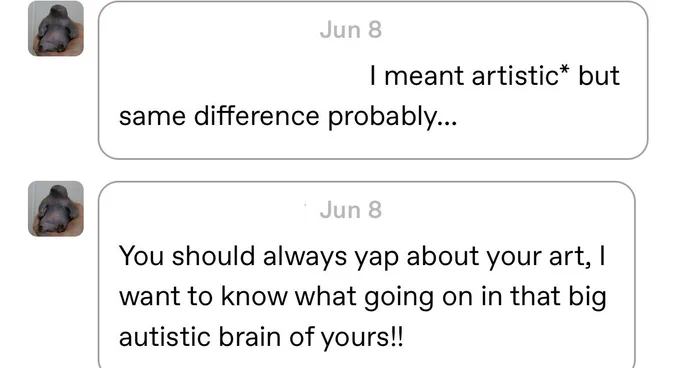680x368 pixels.
Task: Click the "Jun 8" timestamp above "I meant artistic*"
Action: pos(351,30)
